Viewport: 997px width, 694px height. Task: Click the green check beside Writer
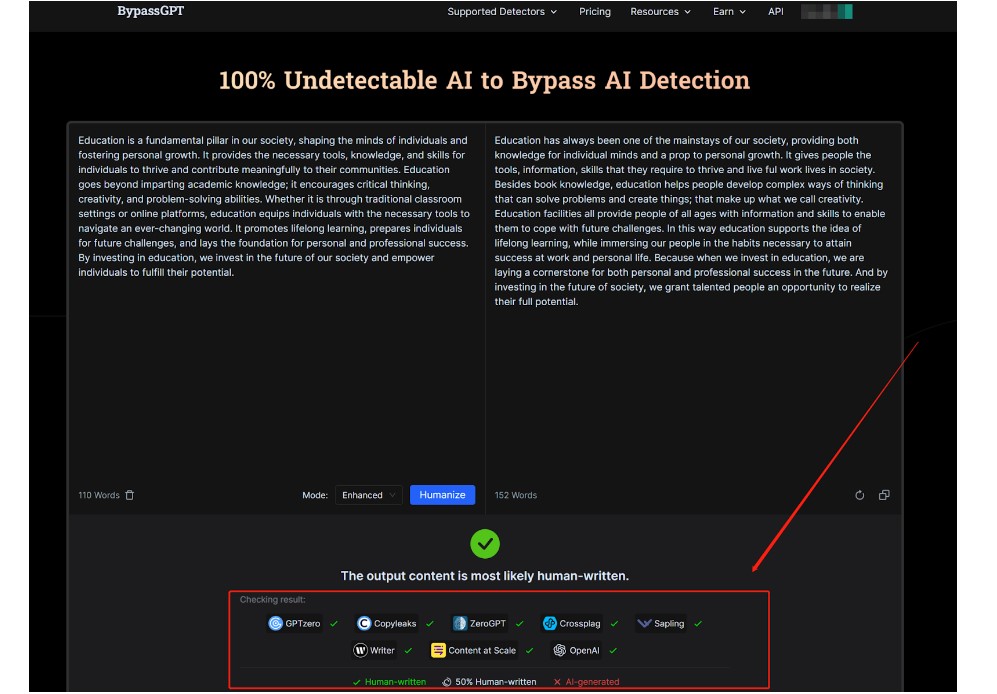pyautogui.click(x=408, y=650)
